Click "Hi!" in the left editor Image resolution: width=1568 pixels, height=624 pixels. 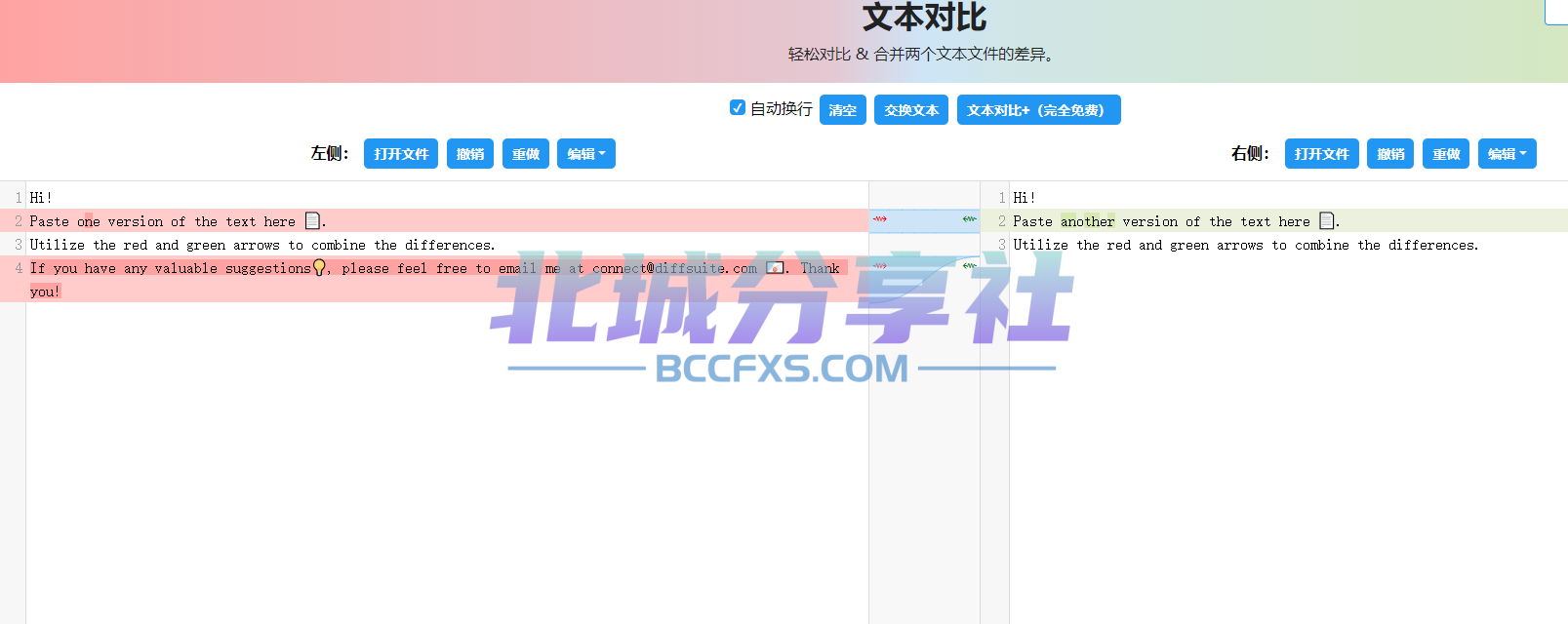(41, 198)
